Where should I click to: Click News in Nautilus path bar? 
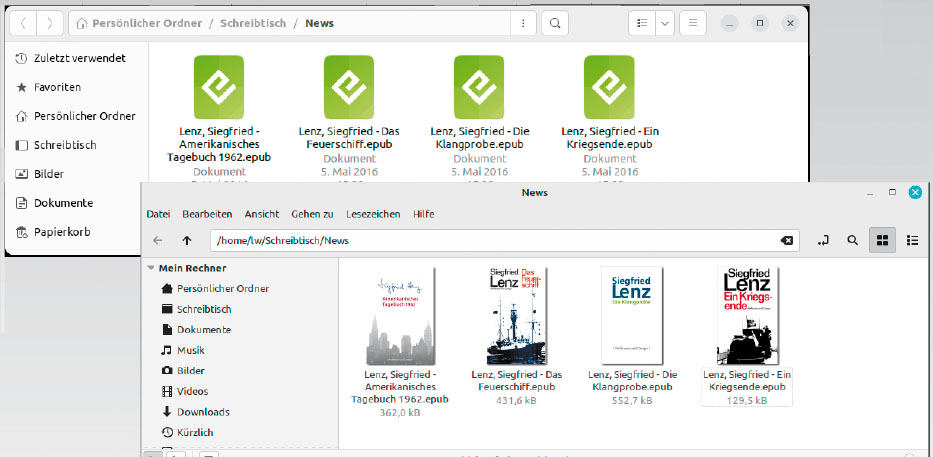[x=320, y=23]
